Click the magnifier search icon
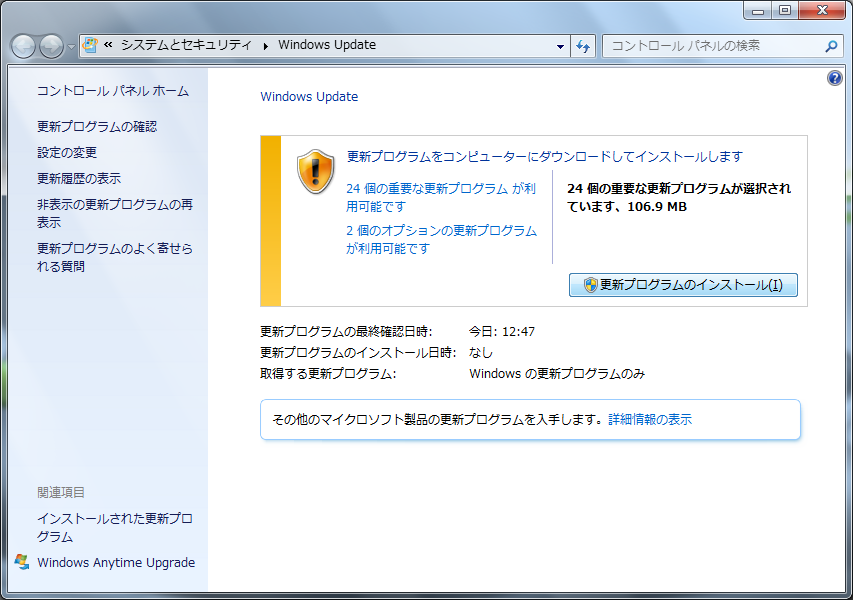The image size is (853, 600). tap(831, 46)
